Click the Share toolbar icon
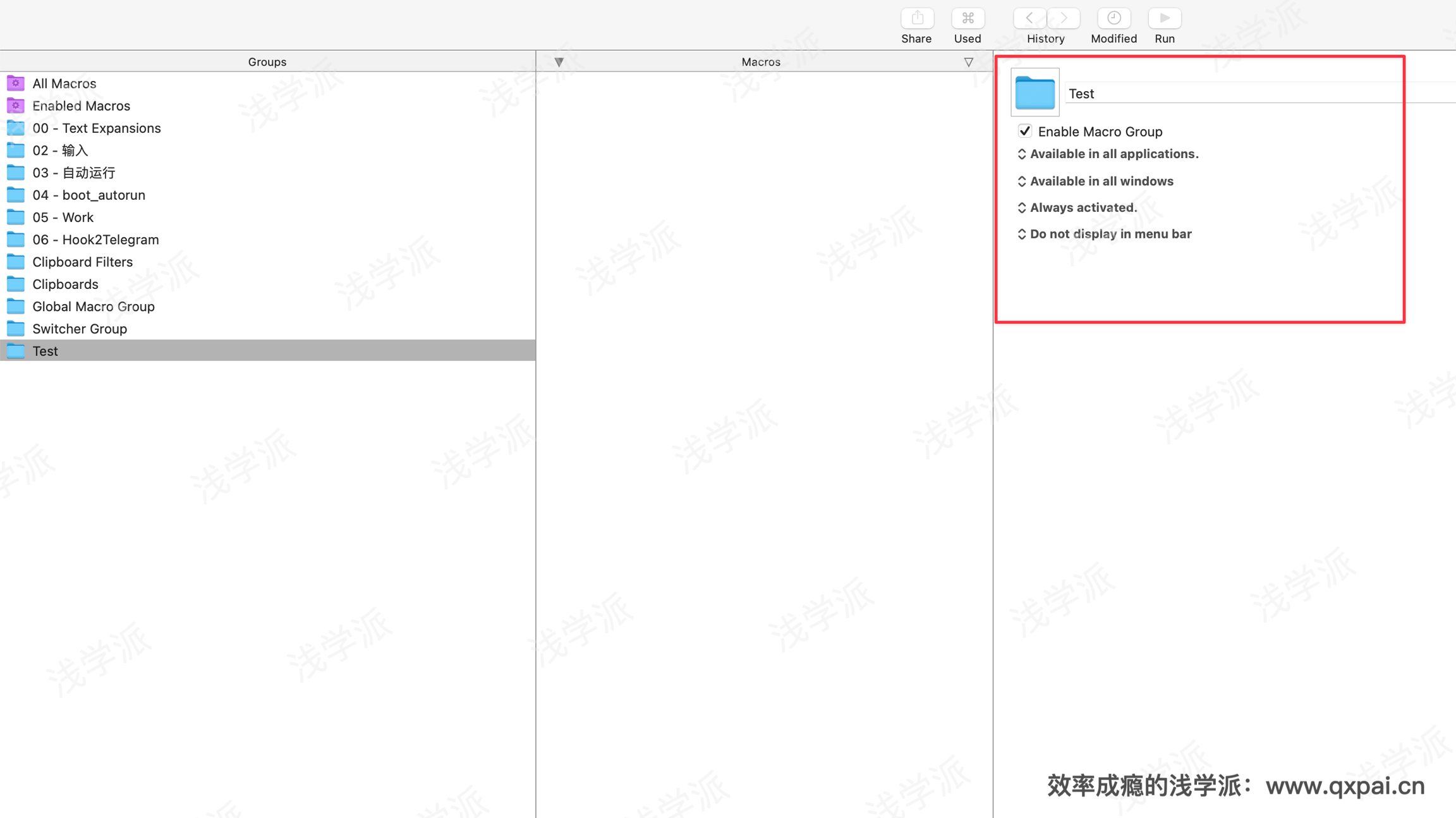 click(x=917, y=19)
